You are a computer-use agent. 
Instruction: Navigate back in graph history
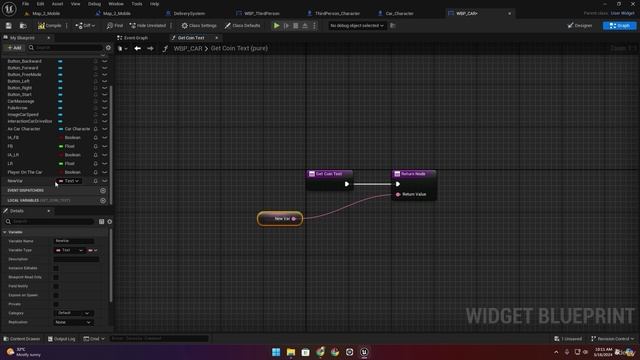click(138, 48)
